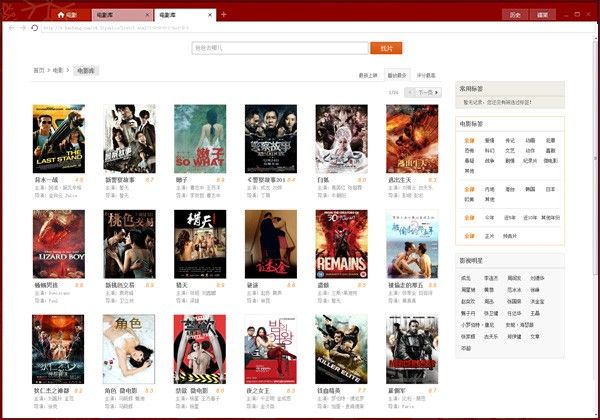
Task: Filter by the 科幻 genre tag
Action: pos(489,151)
